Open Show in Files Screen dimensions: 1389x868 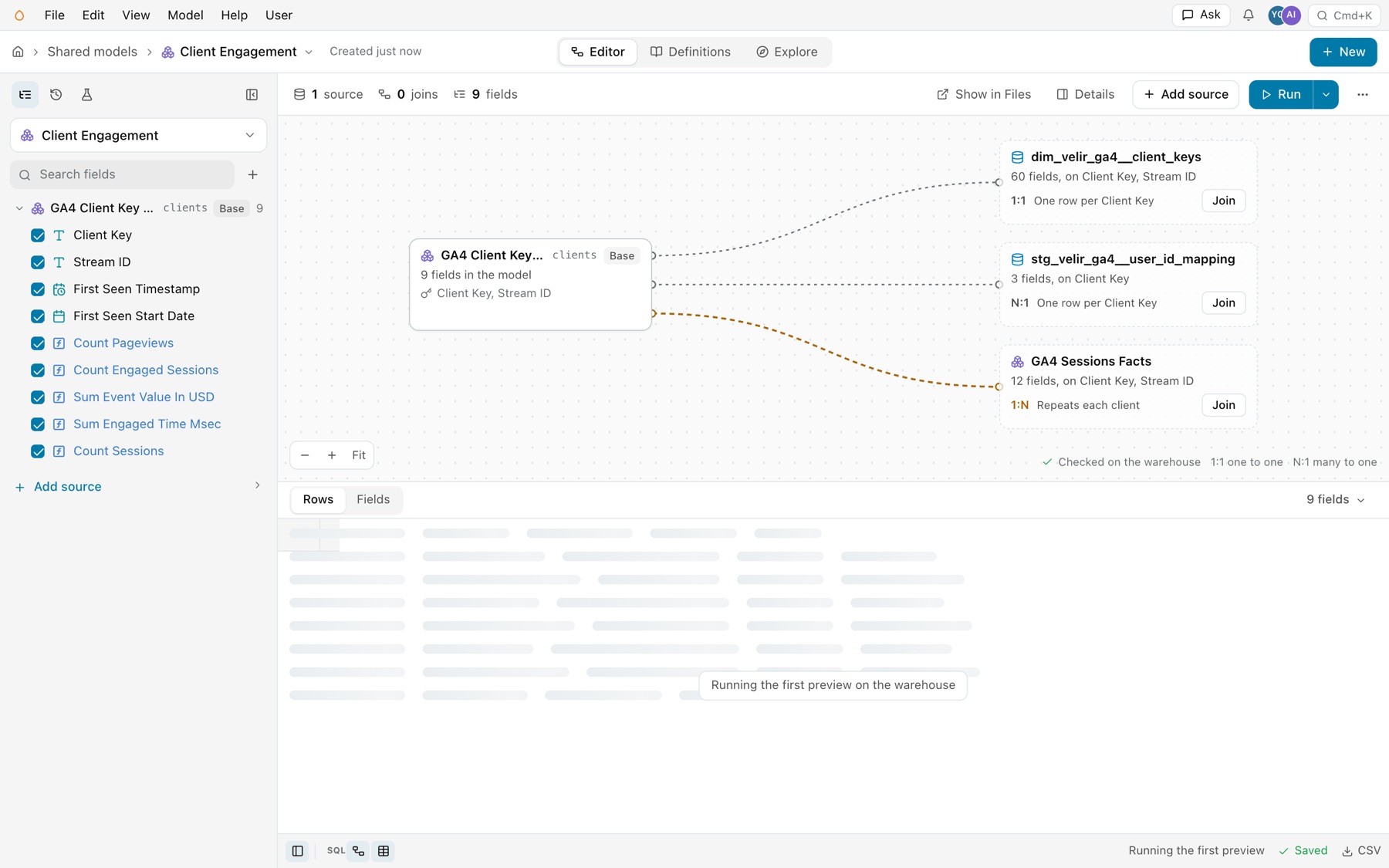[983, 94]
